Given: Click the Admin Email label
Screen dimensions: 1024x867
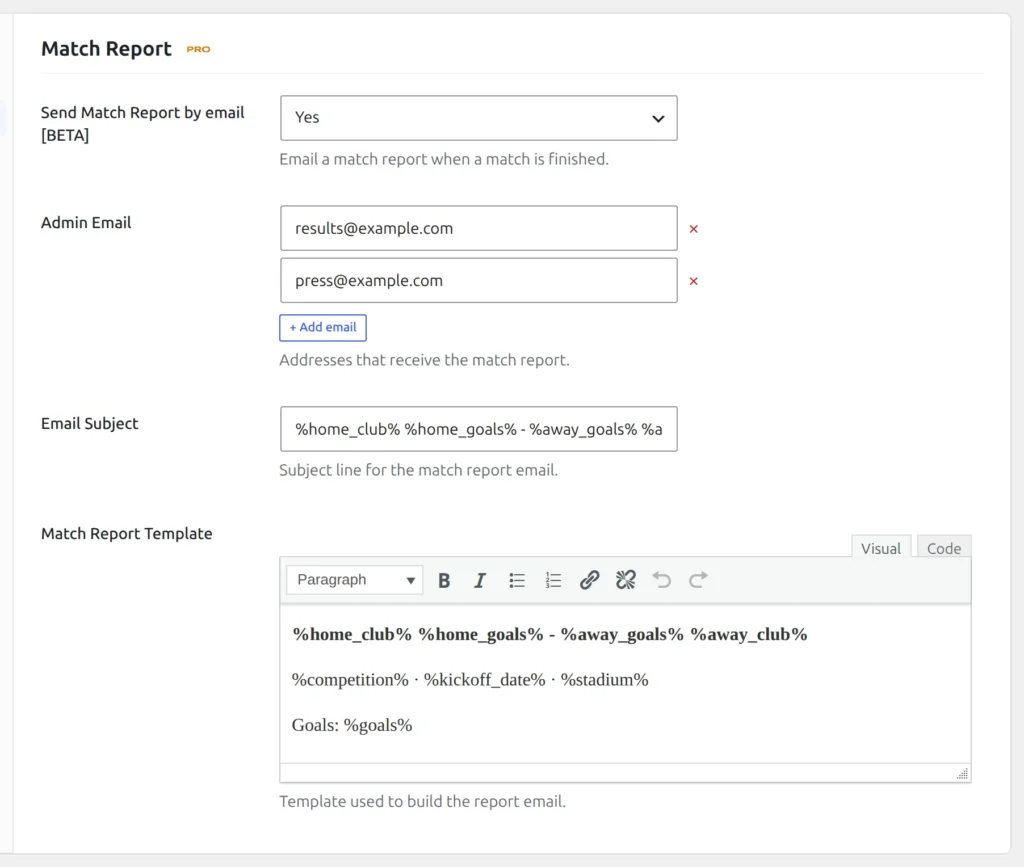Looking at the screenshot, I should 86,223.
